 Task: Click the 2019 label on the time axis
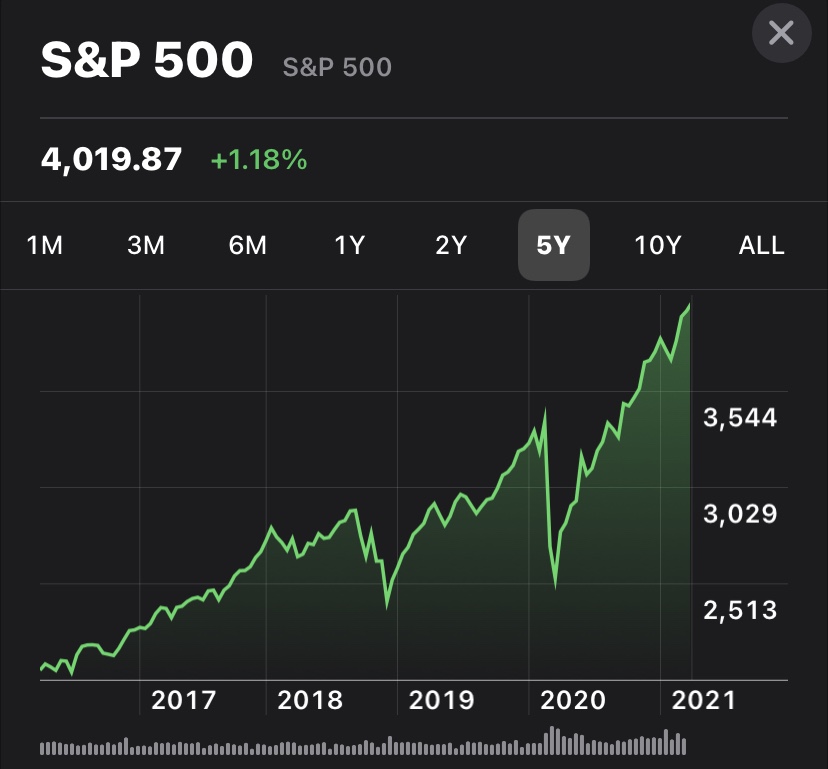click(x=441, y=700)
